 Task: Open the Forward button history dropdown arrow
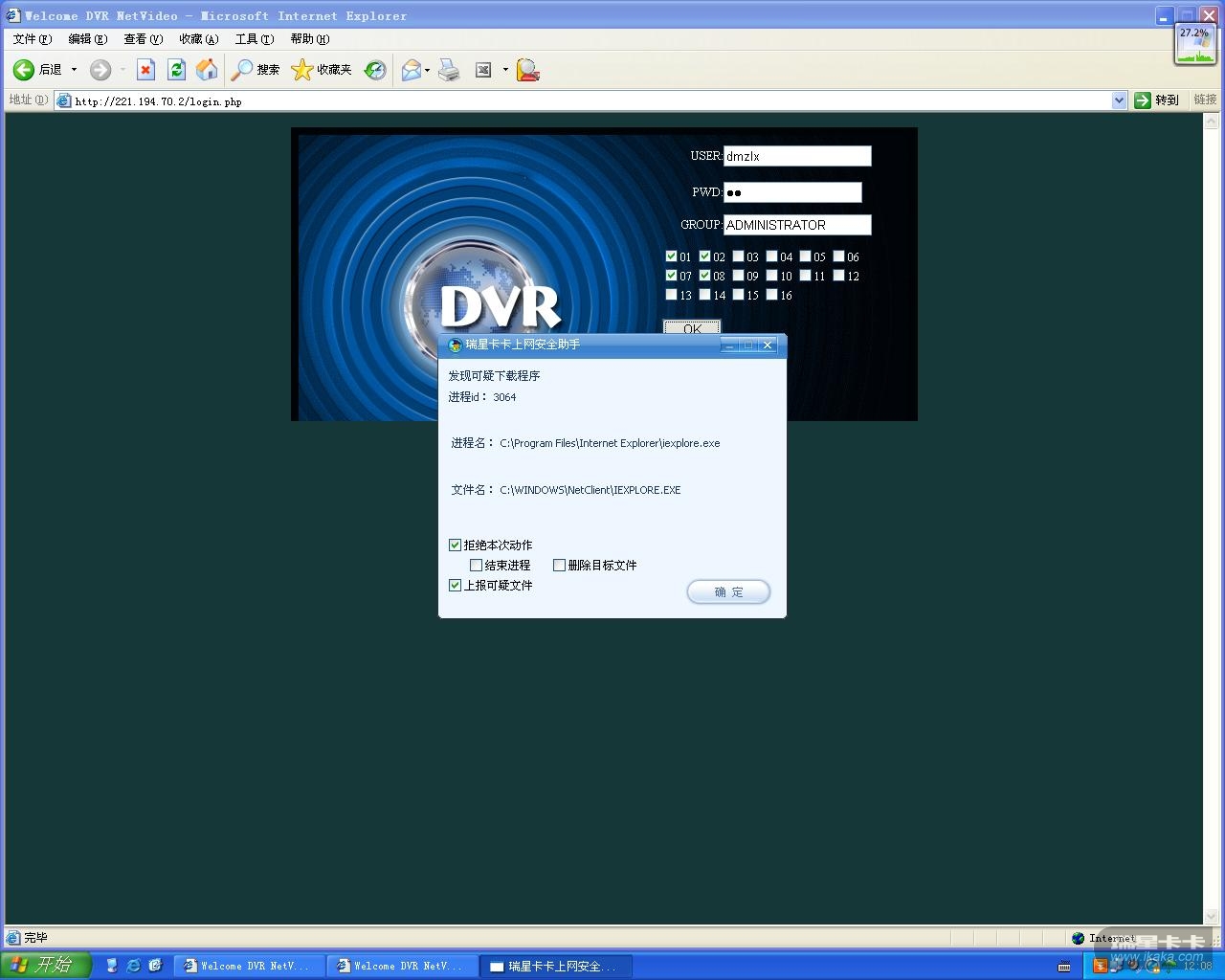point(122,70)
